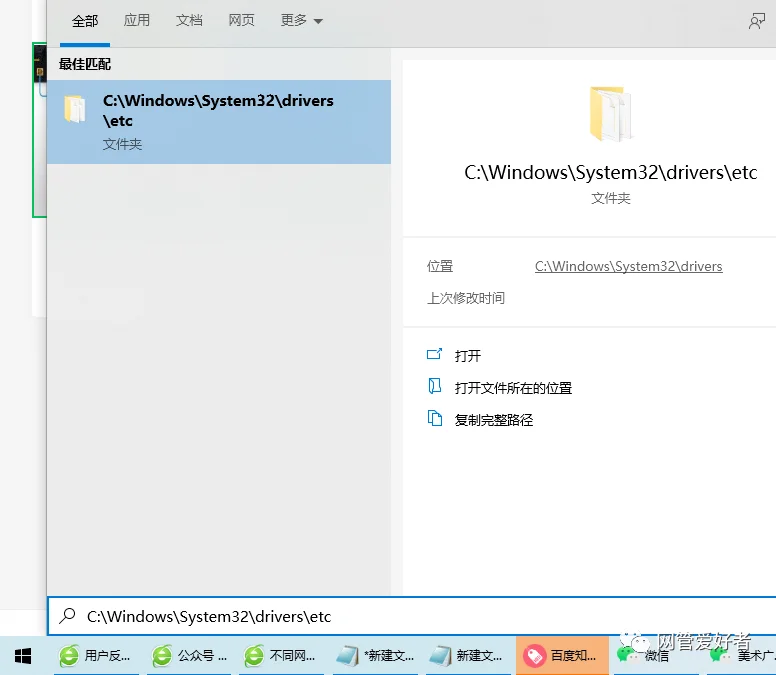Click the preview title C:\Windows\System32\drivers\etc

click(x=611, y=173)
